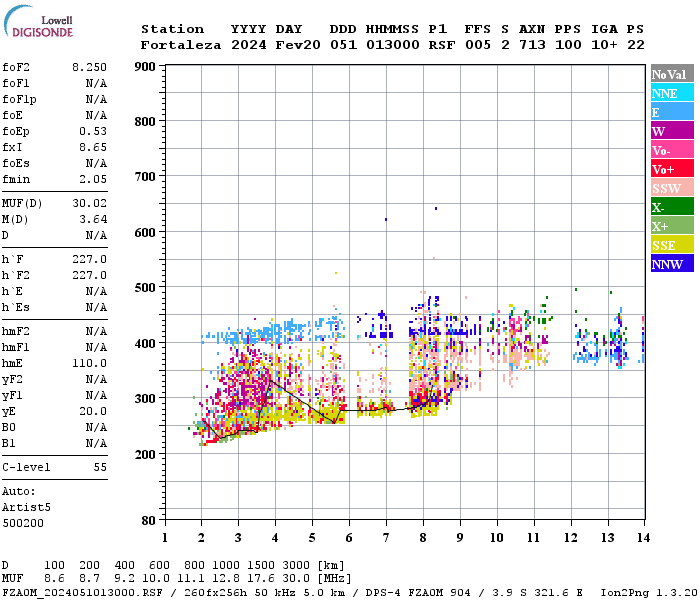This screenshot has height=600, width=700.
Task: Select the W purple legend swatch
Action: click(672, 131)
